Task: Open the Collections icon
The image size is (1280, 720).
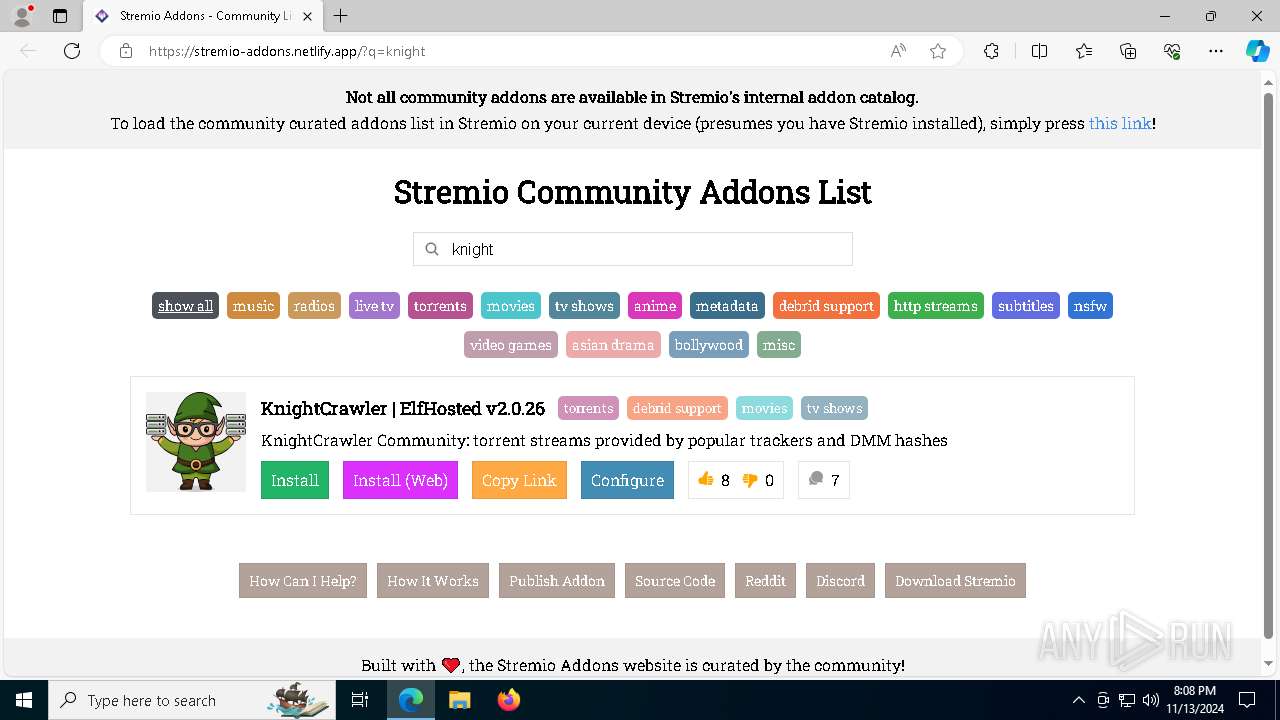Action: [1128, 51]
